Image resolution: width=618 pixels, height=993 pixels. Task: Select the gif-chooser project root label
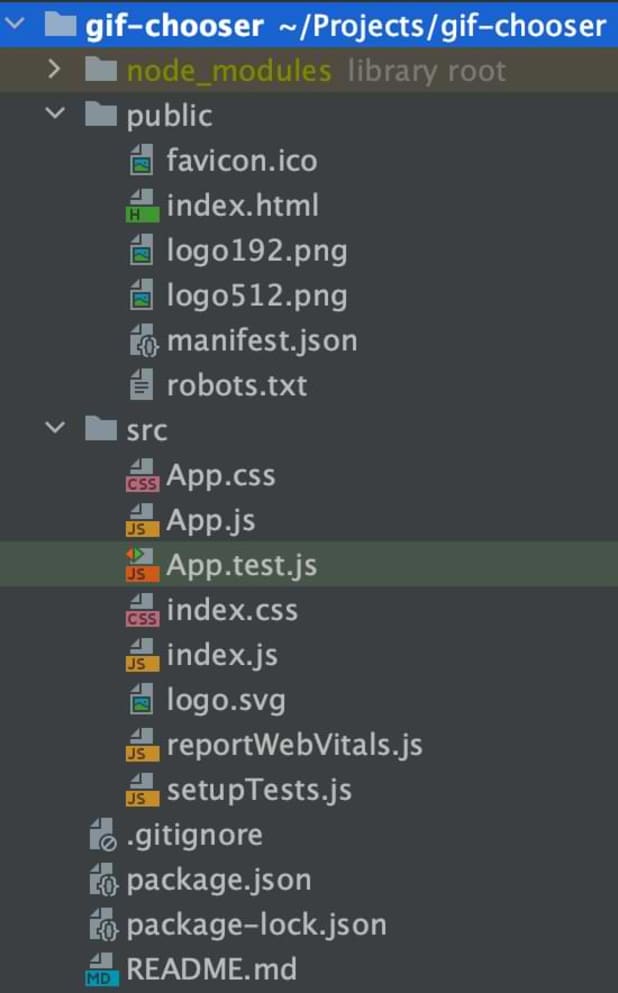pos(174,26)
